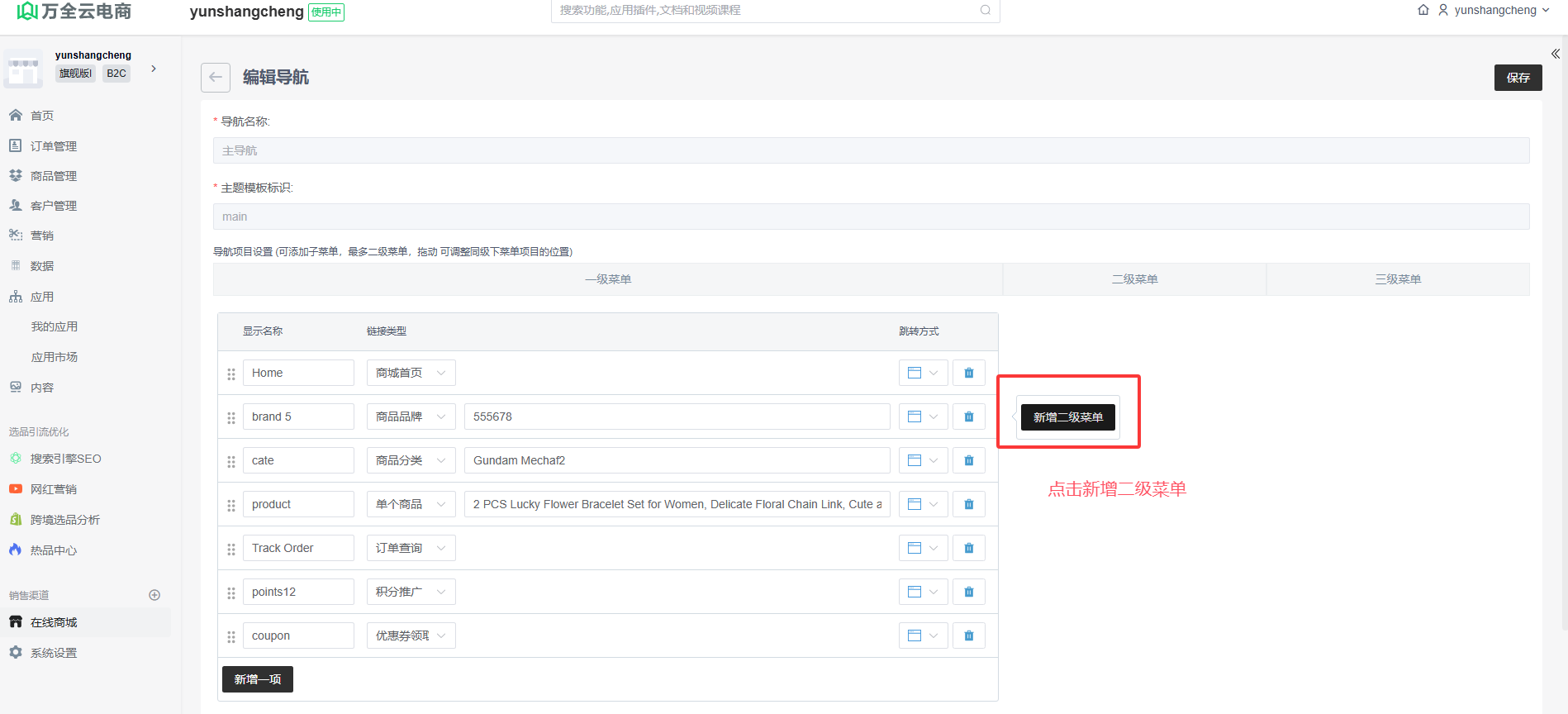1568x714 pixels.
Task: Click the search magnifier icon
Action: click(x=985, y=10)
